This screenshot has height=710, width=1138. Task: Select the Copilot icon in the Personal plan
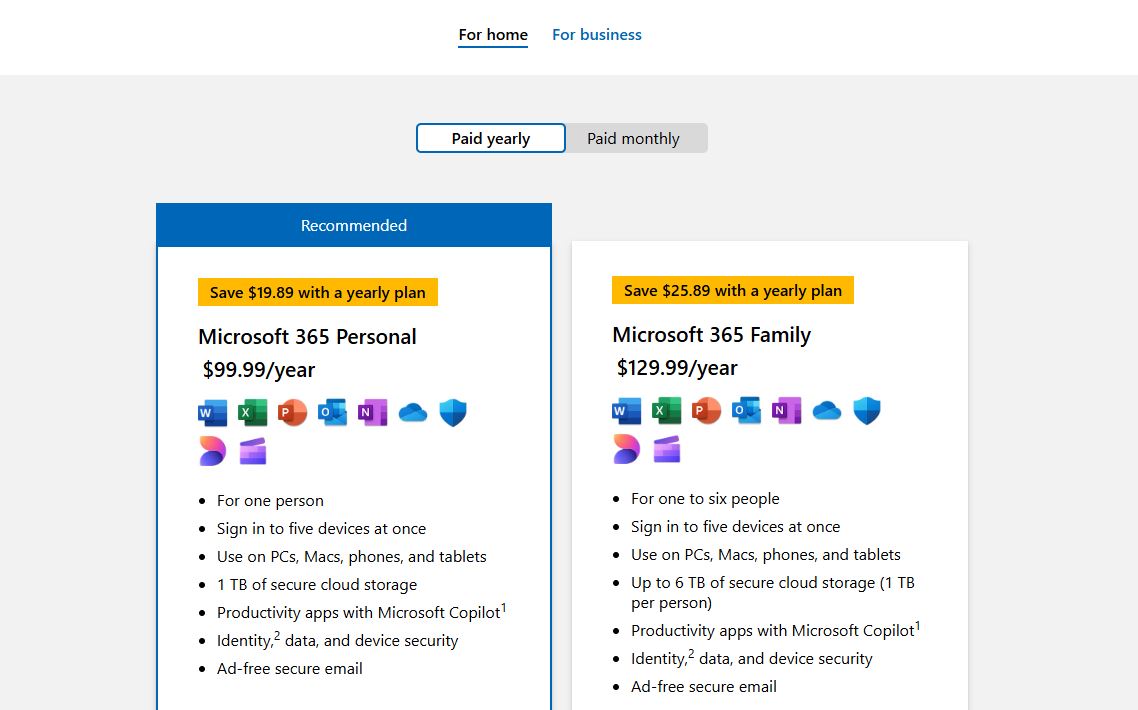pos(212,450)
